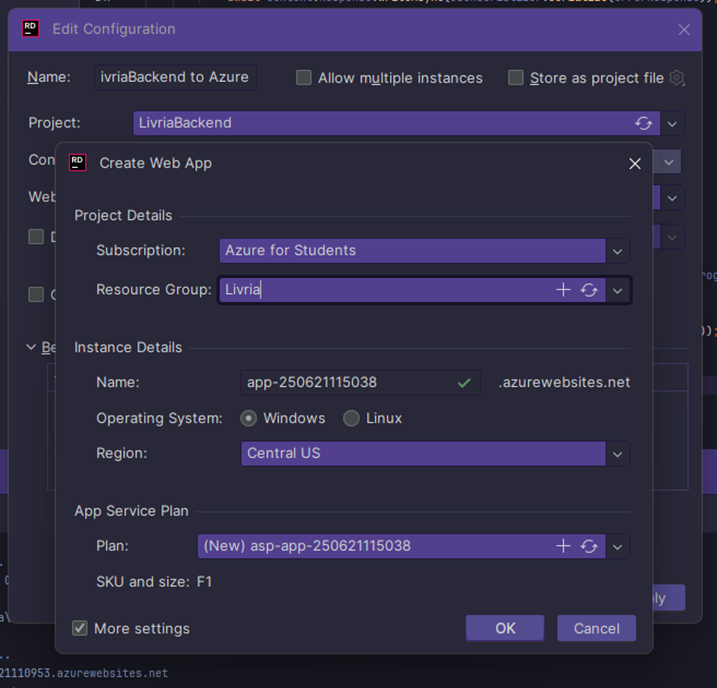Open the Region dropdown arrow

pyautogui.click(x=617, y=454)
